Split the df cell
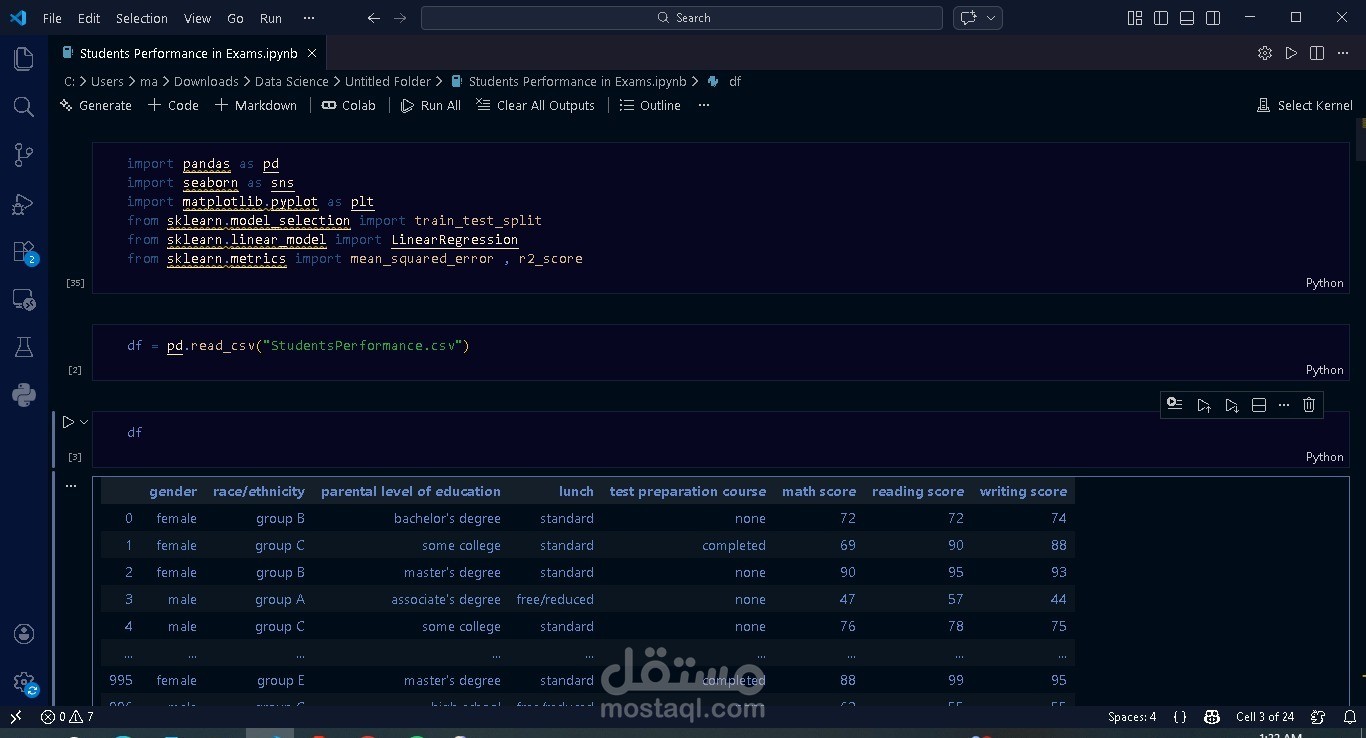1366x738 pixels. [x=1259, y=405]
